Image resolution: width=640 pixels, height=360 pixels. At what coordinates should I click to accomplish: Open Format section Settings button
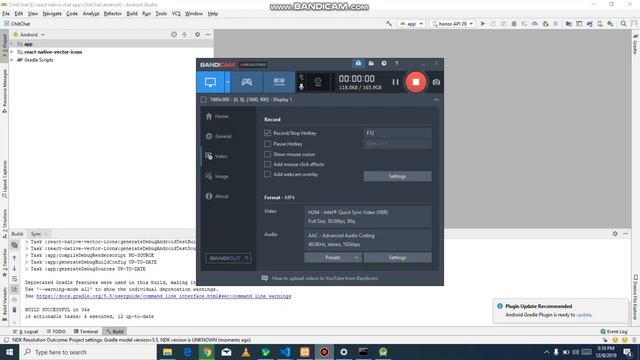click(397, 258)
